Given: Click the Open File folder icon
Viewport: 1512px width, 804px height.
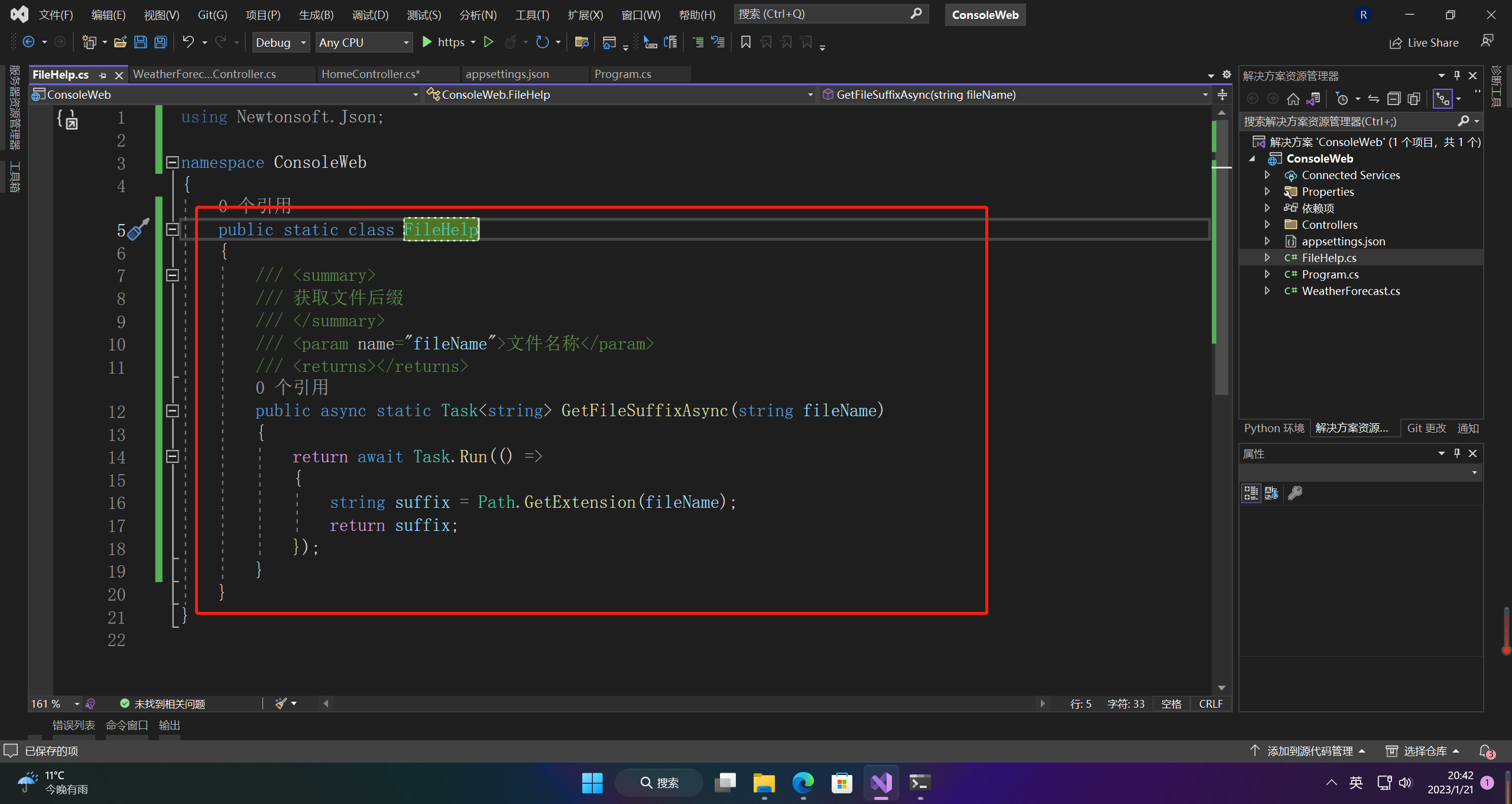Looking at the screenshot, I should 121,42.
